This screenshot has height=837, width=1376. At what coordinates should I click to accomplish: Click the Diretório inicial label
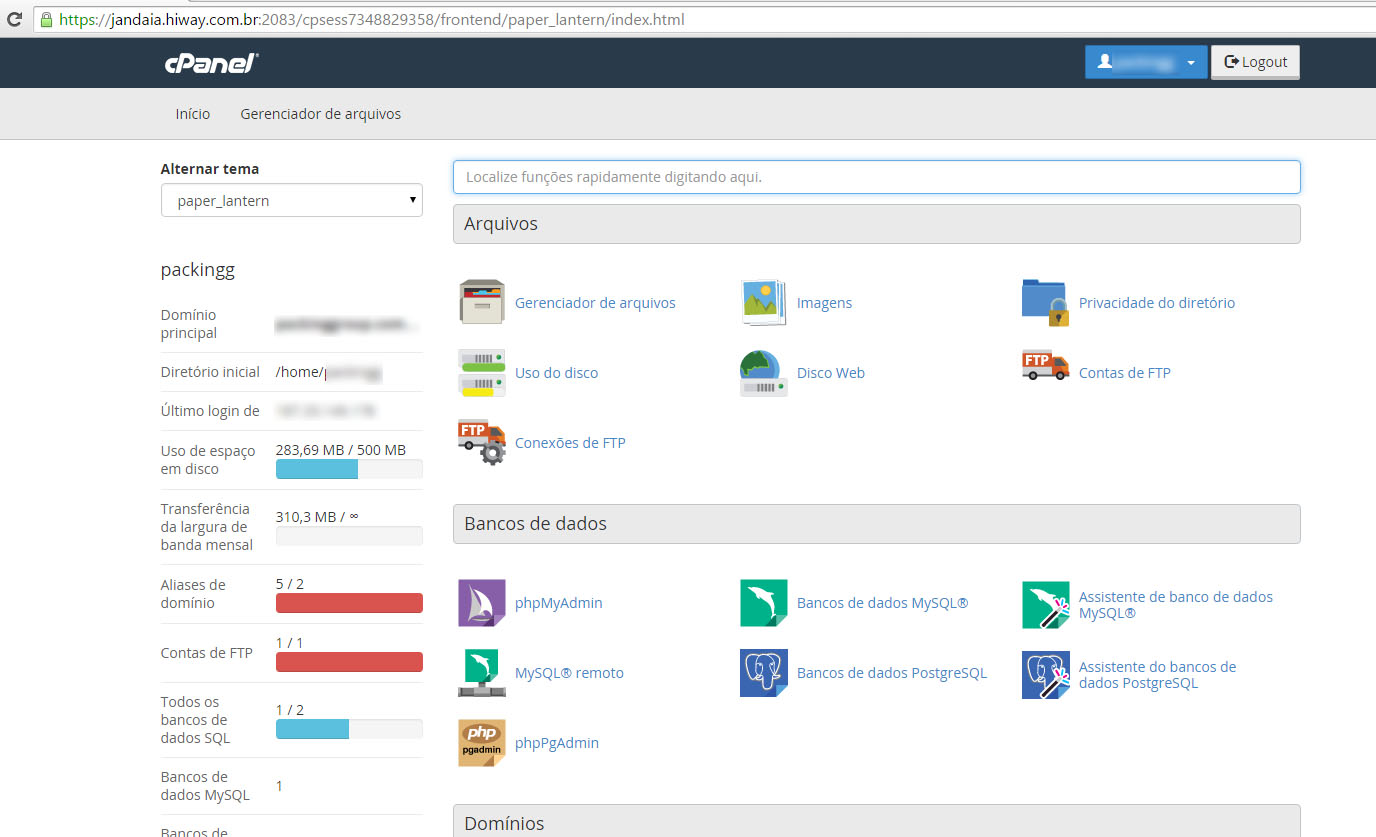click(210, 372)
